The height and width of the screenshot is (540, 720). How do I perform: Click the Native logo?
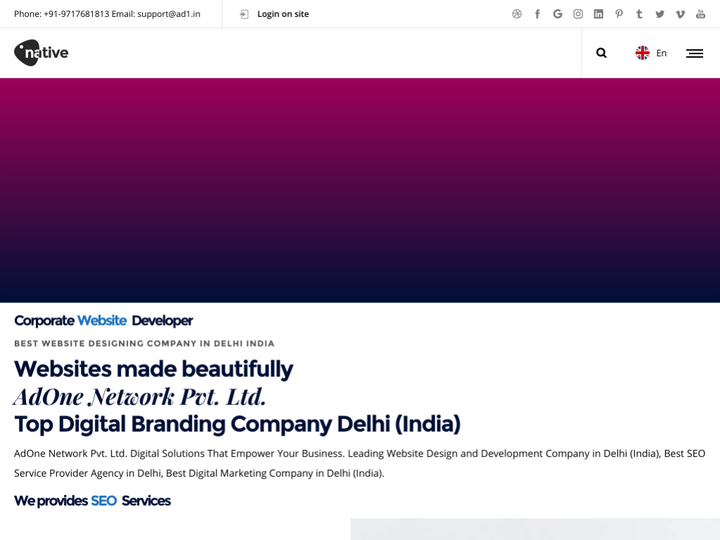(x=41, y=53)
